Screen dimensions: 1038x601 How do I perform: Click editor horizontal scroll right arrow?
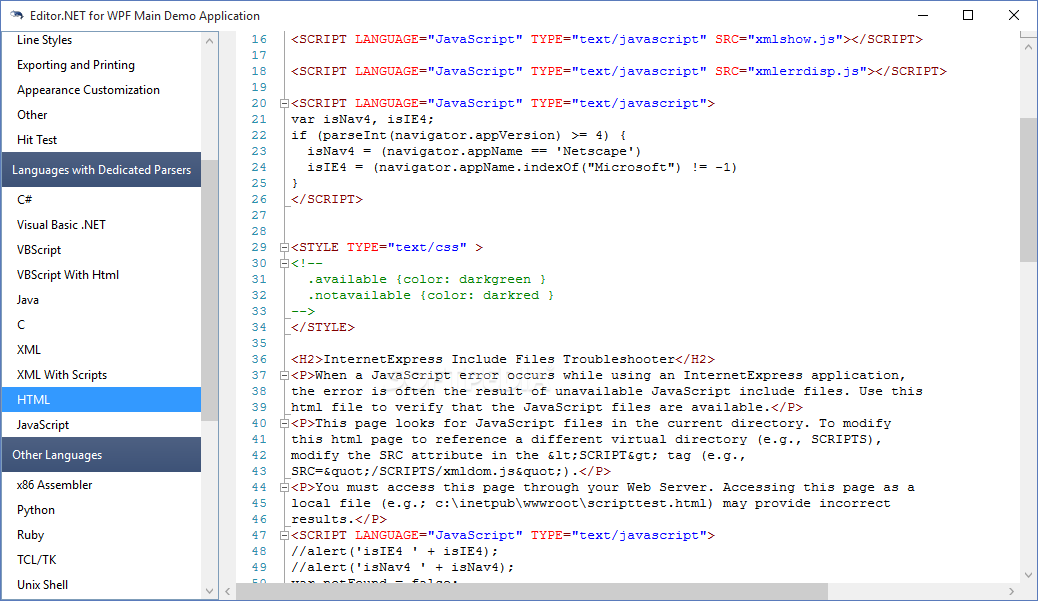(1012, 592)
